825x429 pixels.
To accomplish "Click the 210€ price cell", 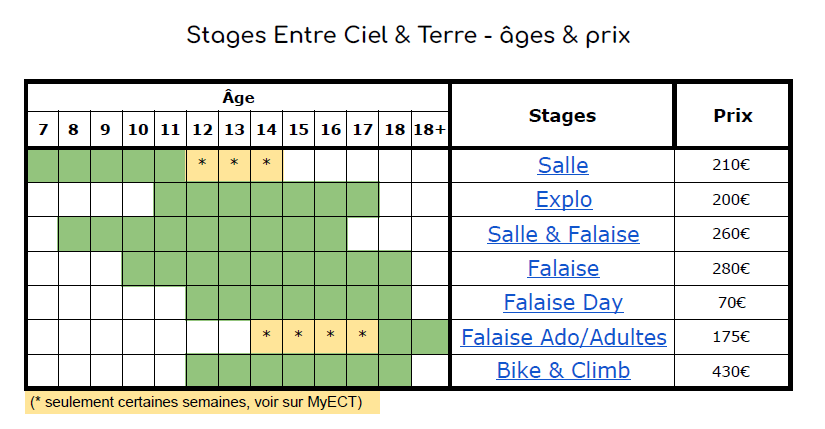I will (731, 165).
